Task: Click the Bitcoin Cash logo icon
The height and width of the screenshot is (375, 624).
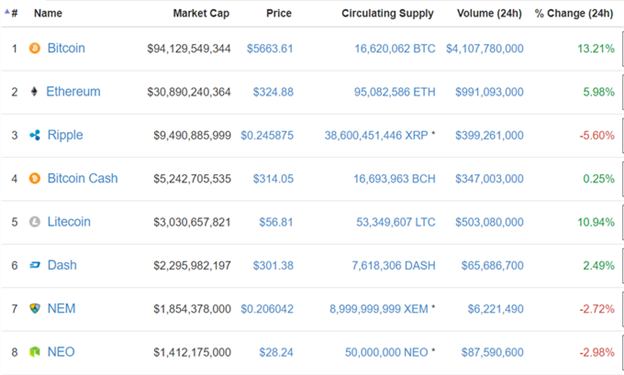Action: [x=35, y=178]
